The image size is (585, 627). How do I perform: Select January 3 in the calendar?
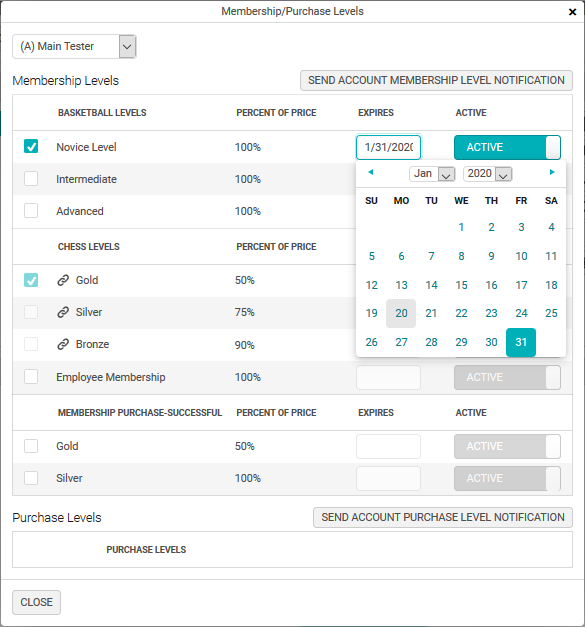click(x=521, y=227)
